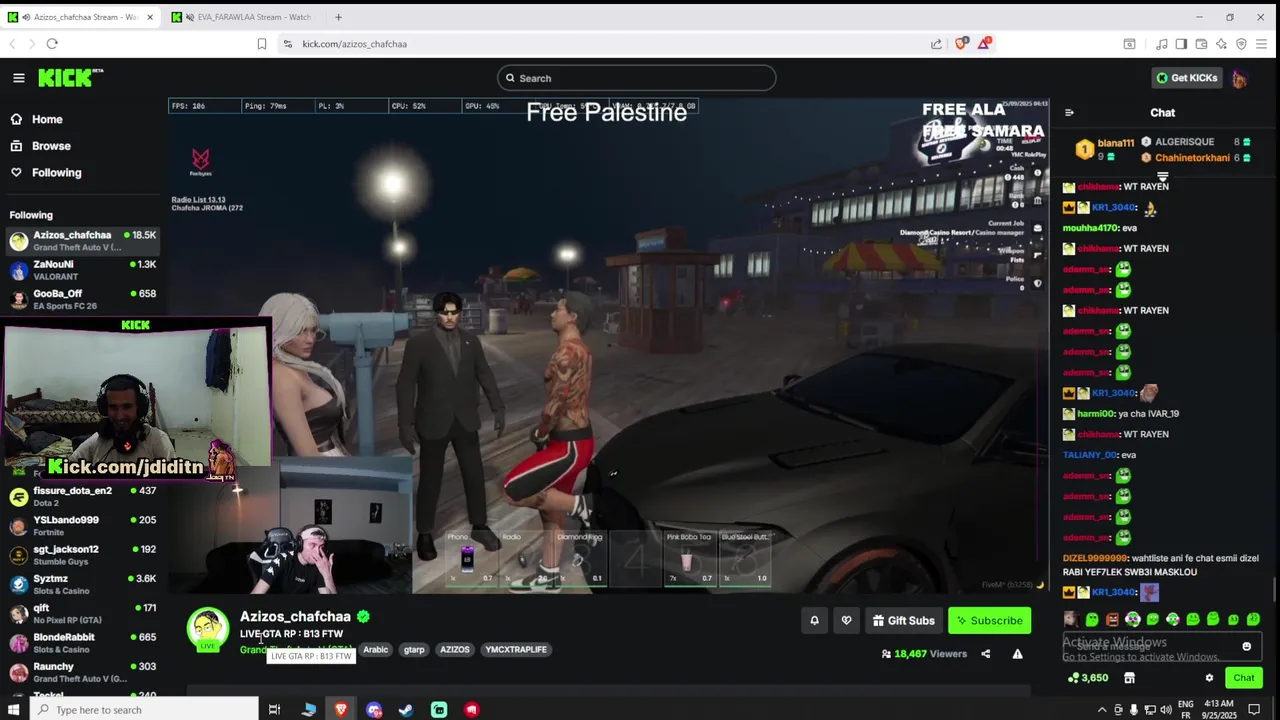
Task: Open chat settings gear icon
Action: 1209,678
